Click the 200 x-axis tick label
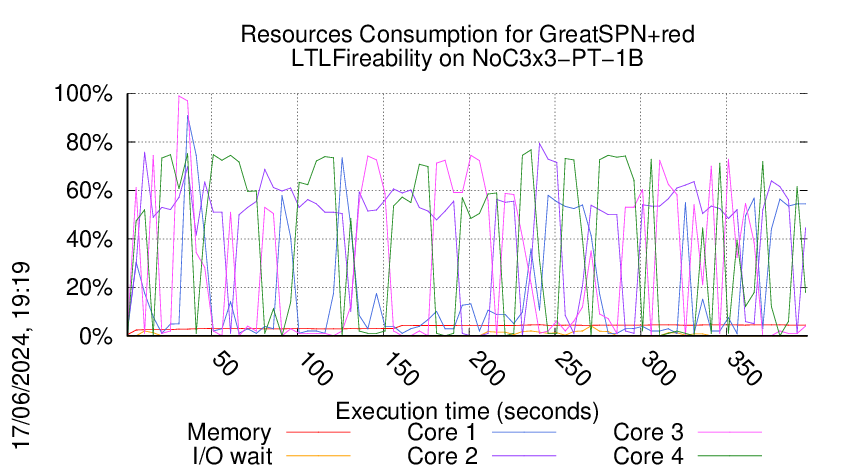Image resolution: width=850 pixels, height=475 pixels. tap(487, 370)
